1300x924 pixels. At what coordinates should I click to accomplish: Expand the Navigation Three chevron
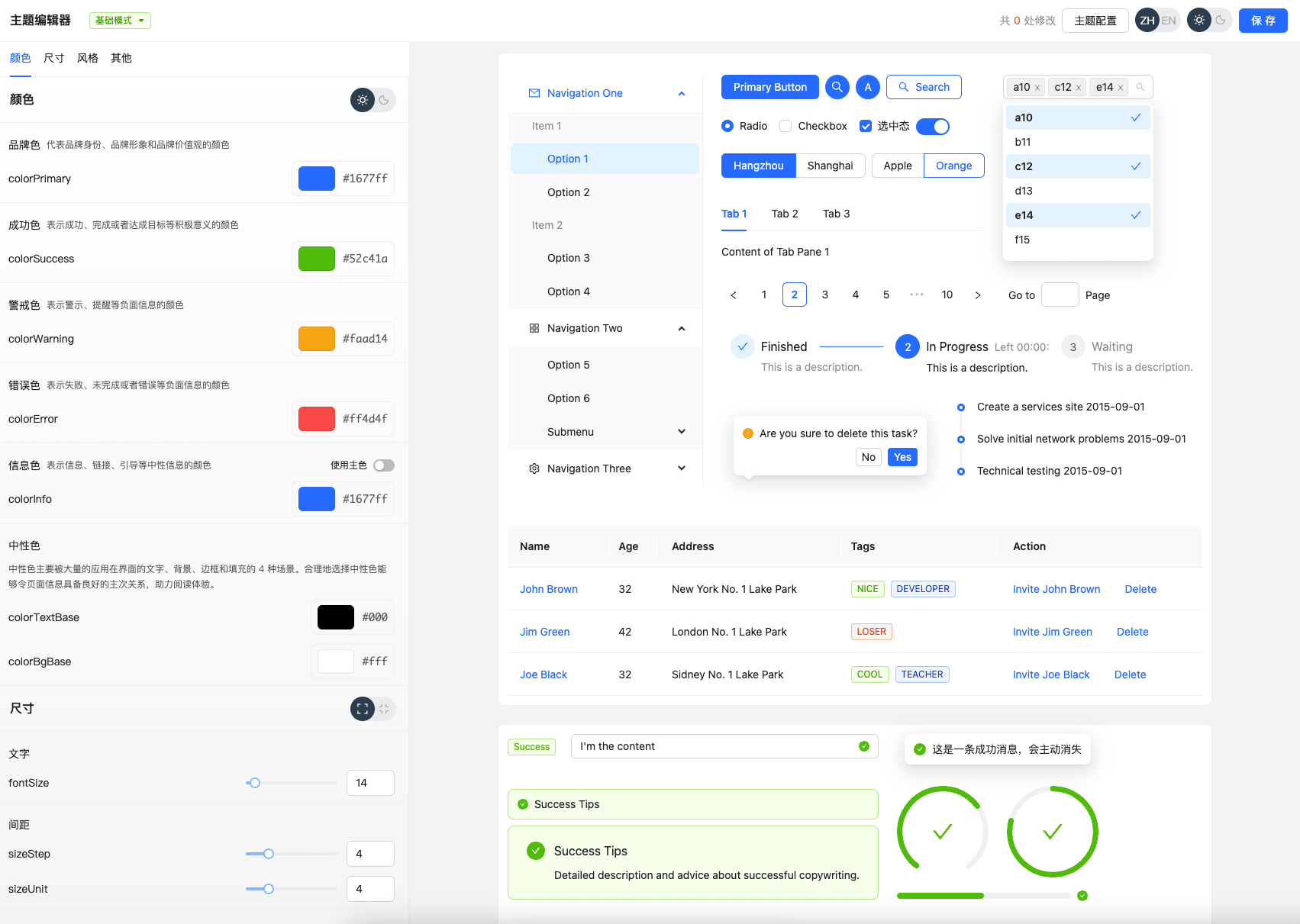[682, 468]
